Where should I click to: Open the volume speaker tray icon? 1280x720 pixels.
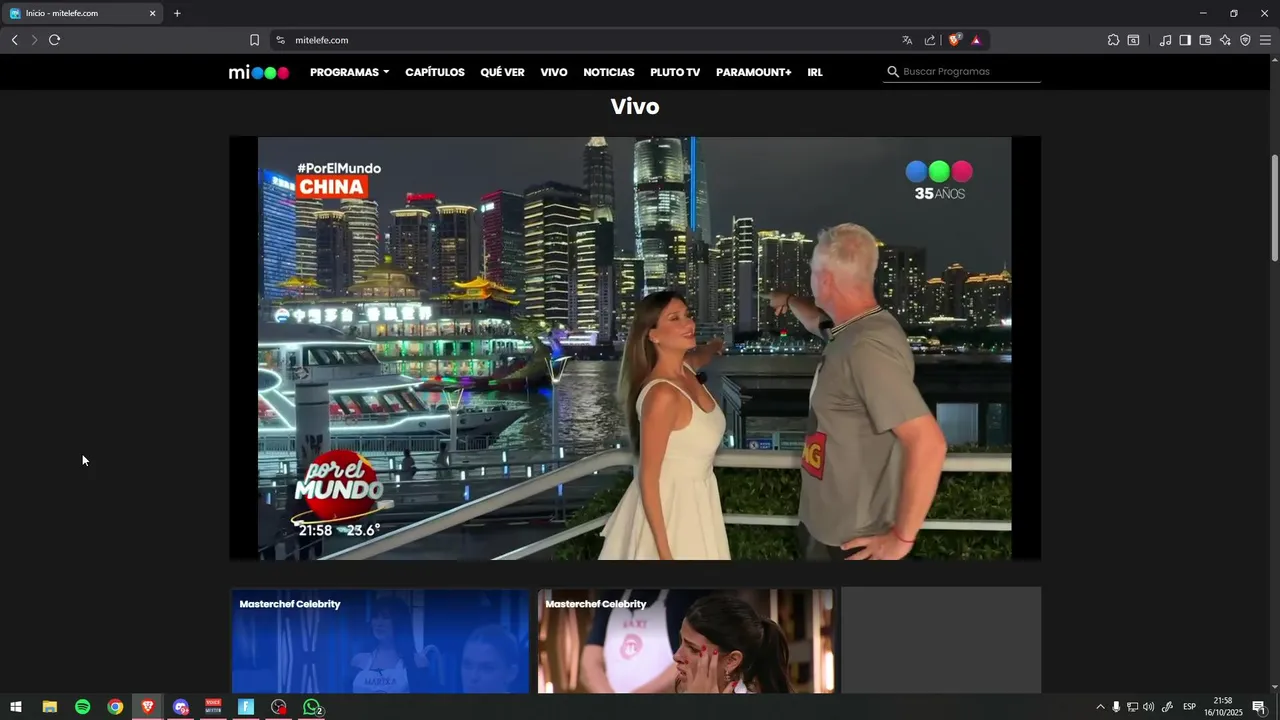(1148, 707)
